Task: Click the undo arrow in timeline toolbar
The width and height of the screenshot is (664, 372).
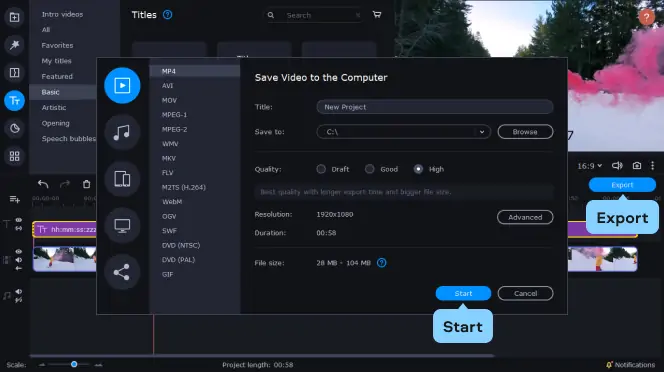Action: [43, 184]
